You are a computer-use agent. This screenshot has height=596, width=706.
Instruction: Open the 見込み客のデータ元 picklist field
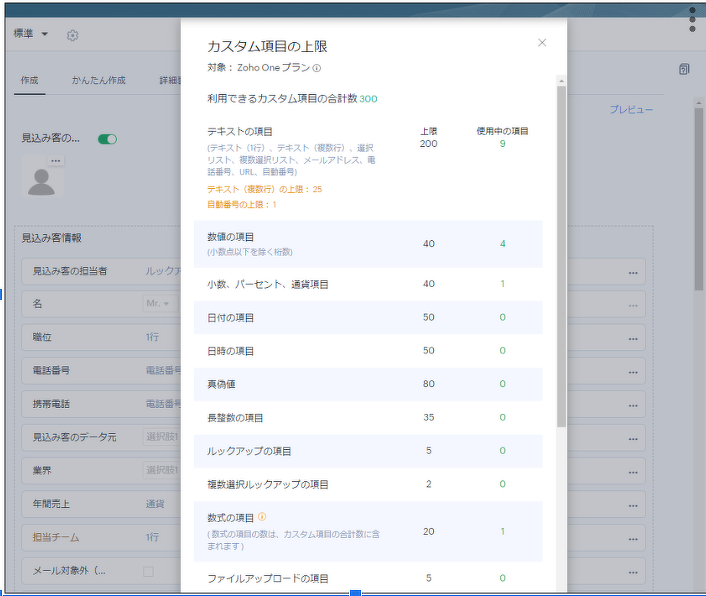pos(162,437)
